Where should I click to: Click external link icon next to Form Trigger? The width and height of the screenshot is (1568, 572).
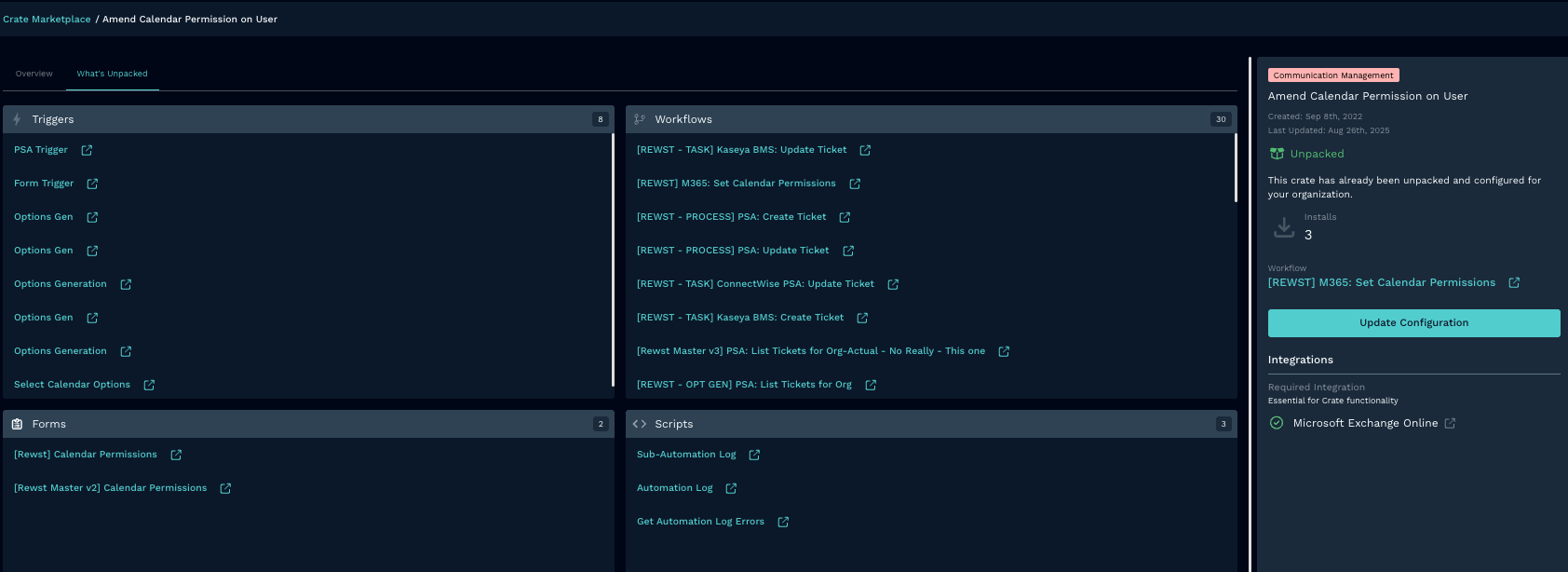tap(92, 184)
